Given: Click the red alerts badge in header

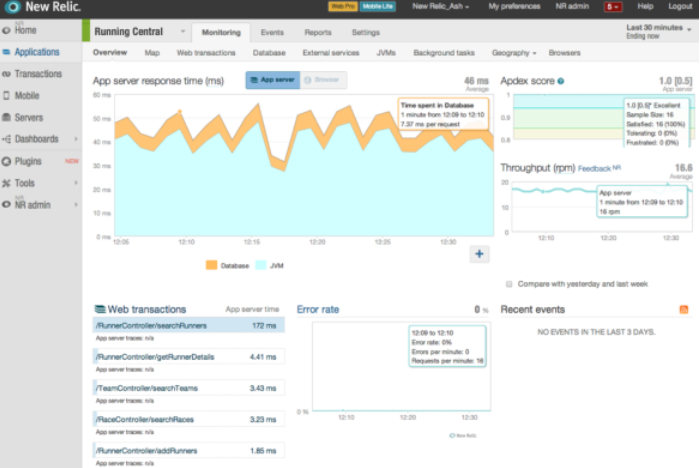Looking at the screenshot, I should click(x=612, y=7).
